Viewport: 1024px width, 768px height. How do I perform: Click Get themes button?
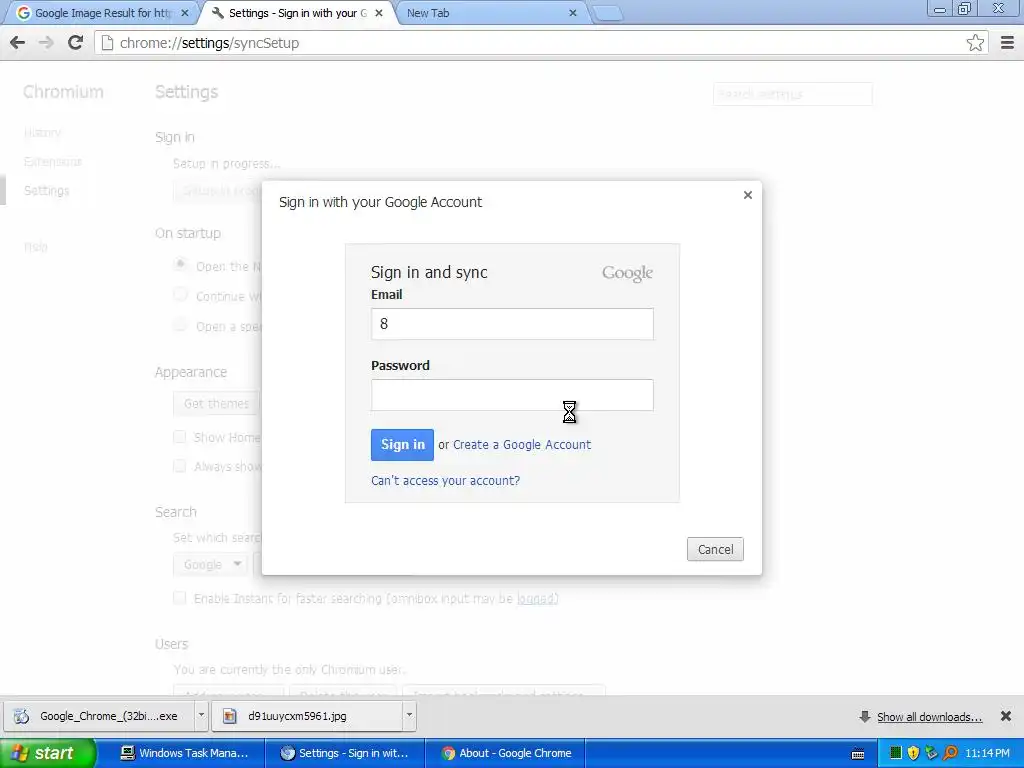pyautogui.click(x=216, y=404)
